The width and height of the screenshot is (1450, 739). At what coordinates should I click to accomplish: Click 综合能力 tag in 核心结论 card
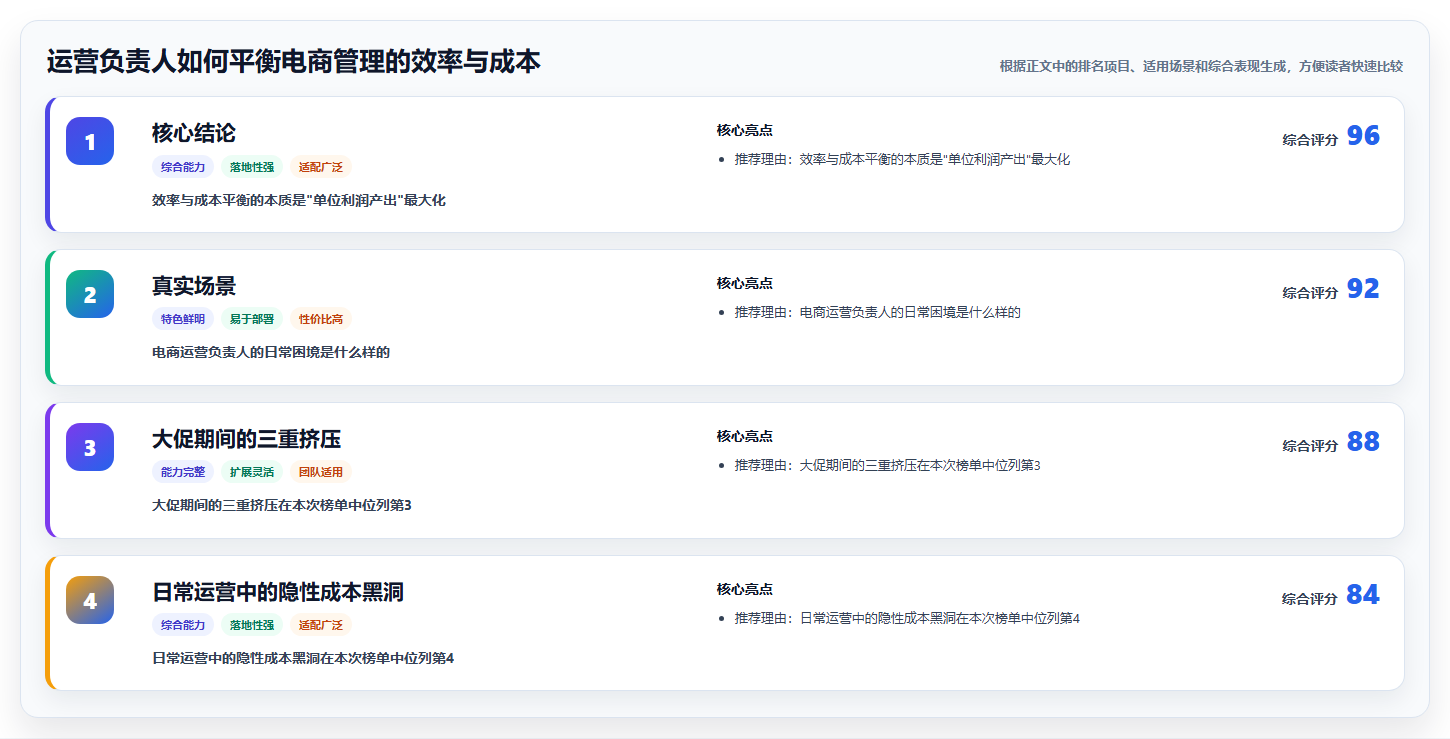183,167
